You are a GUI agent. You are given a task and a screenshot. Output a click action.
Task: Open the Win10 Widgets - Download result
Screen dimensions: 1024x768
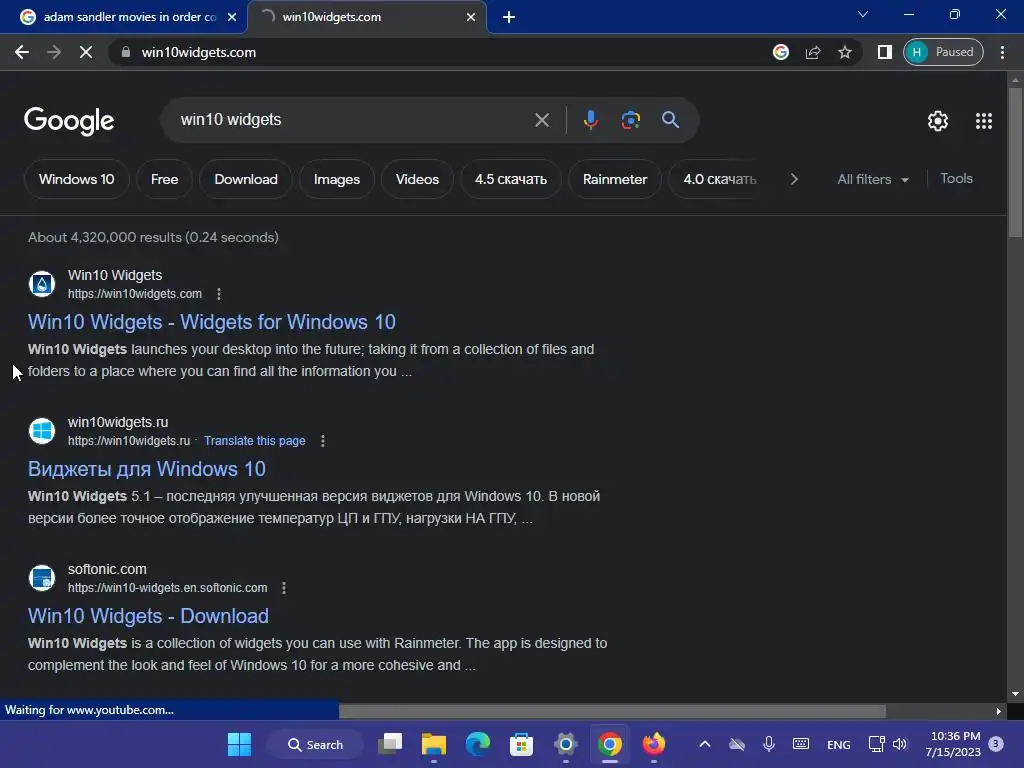point(148,616)
